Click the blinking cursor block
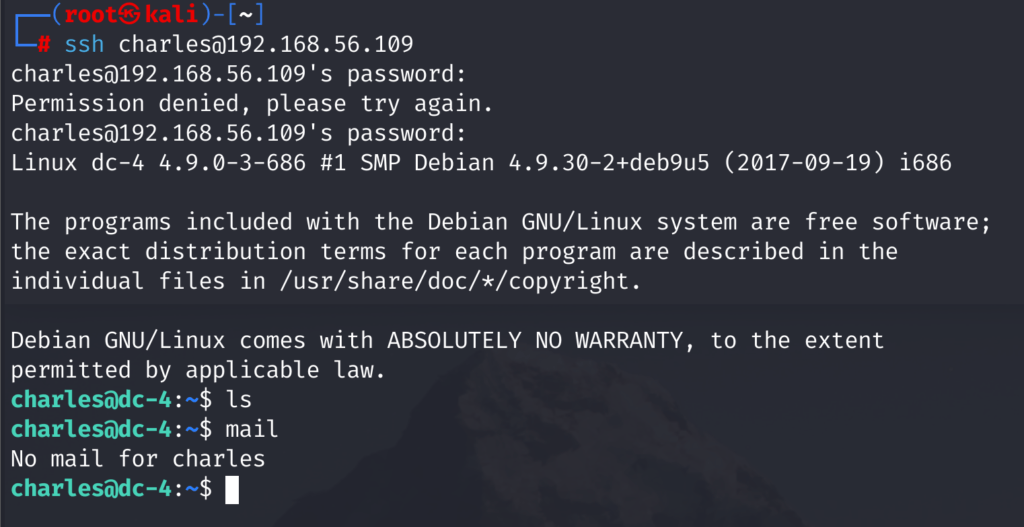The height and width of the screenshot is (527, 1024). tap(232, 489)
